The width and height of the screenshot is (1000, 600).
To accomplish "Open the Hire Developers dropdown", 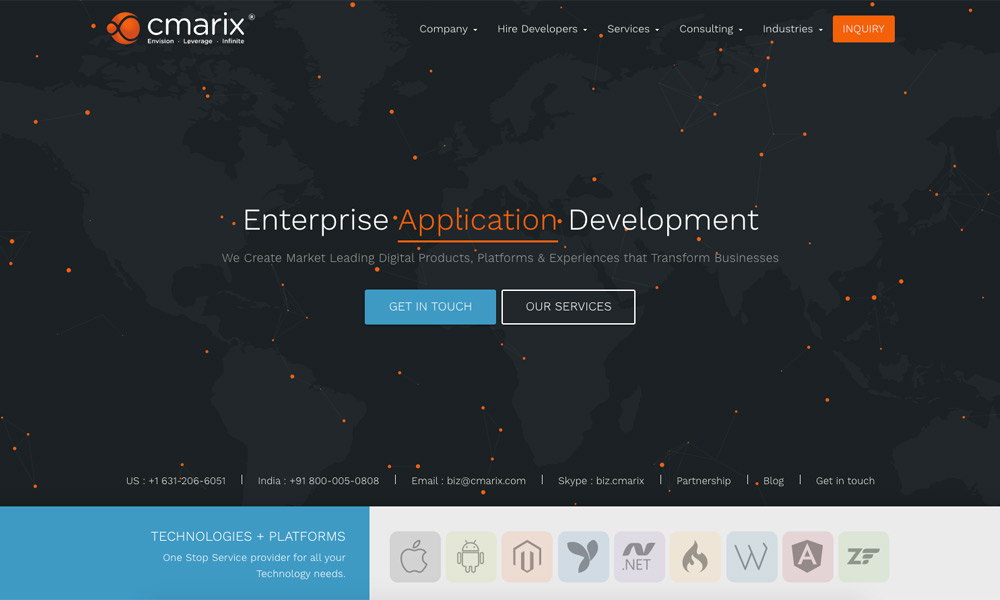I will click(x=542, y=29).
